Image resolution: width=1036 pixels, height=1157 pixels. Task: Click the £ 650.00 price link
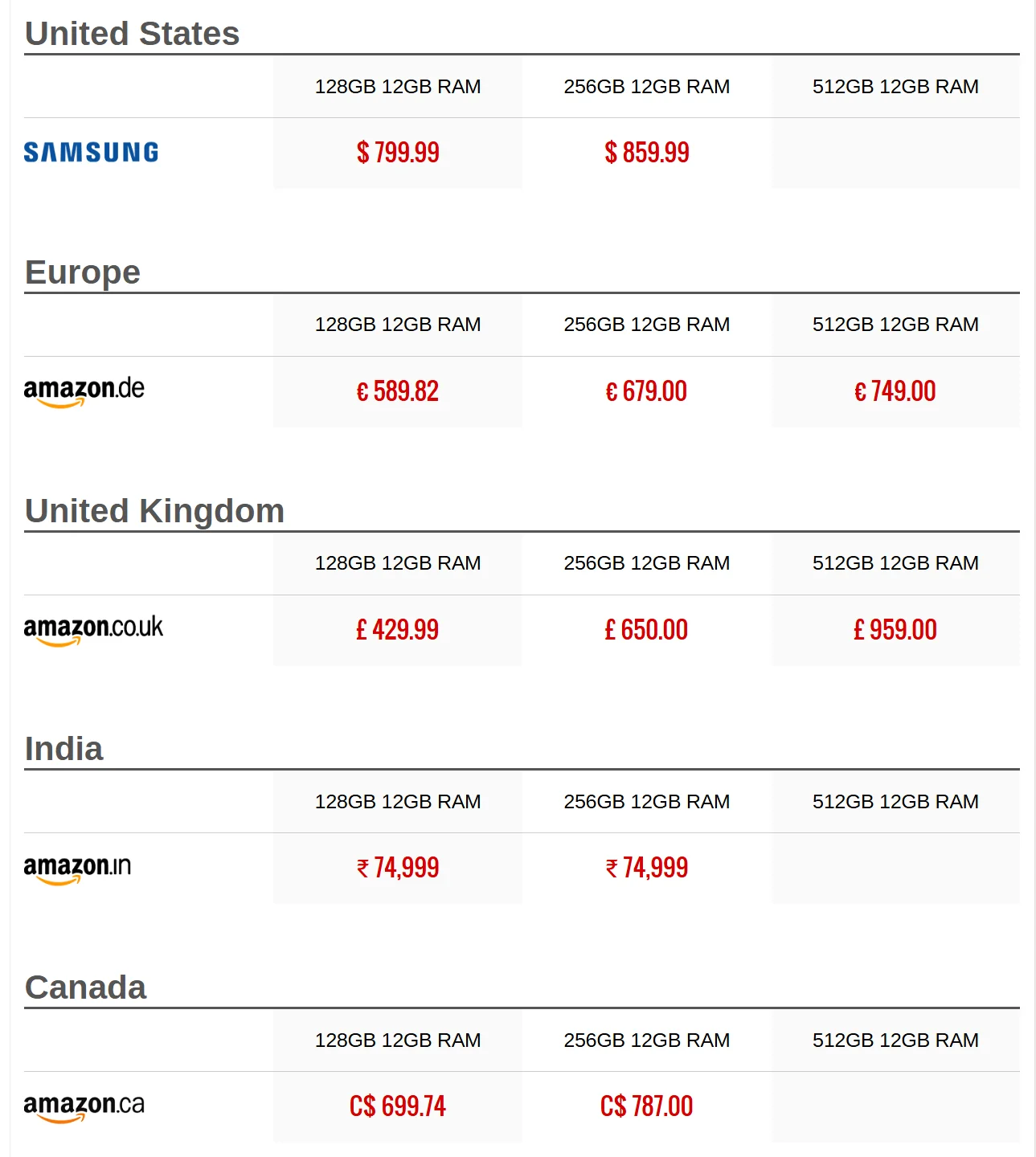click(x=647, y=630)
